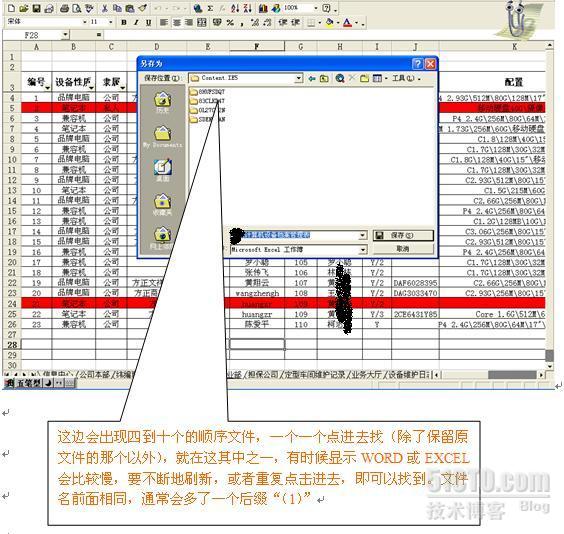Toggle left text alignment
The width and height of the screenshot is (564, 534).
tap(164, 23)
